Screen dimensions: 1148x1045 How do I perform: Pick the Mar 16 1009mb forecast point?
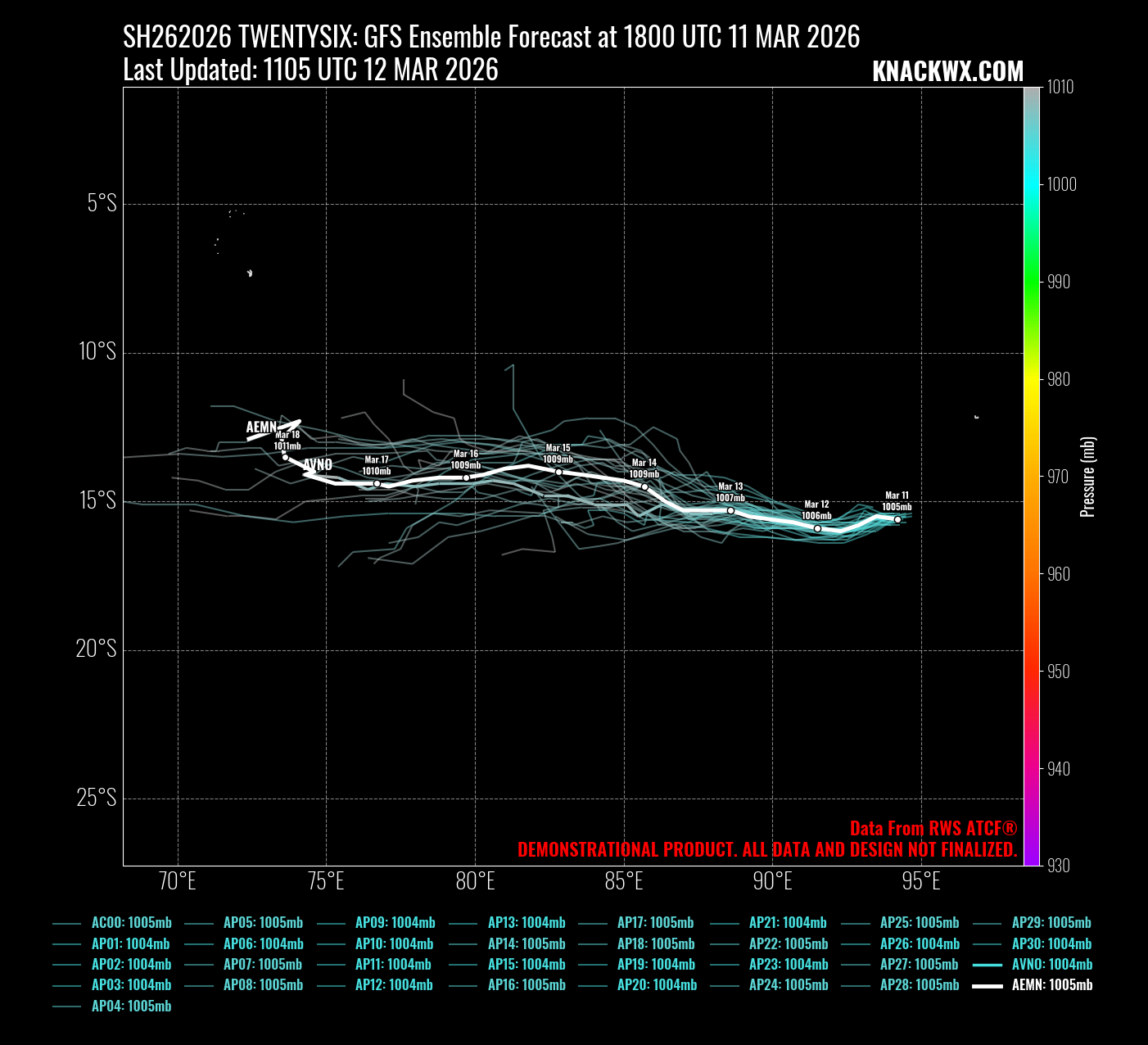click(466, 477)
